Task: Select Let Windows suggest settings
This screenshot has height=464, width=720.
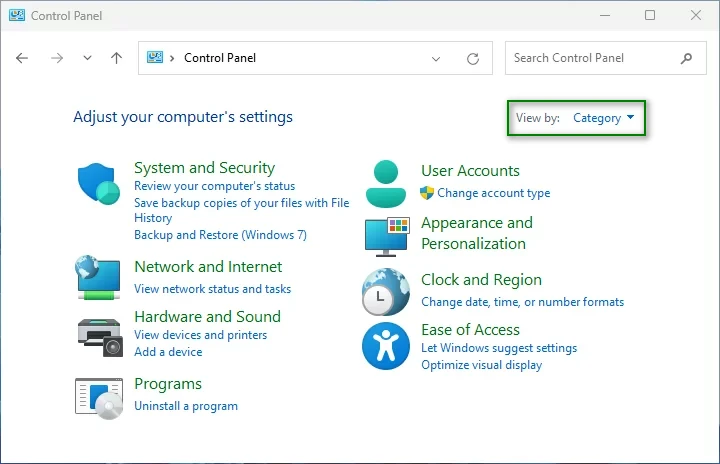Action: point(499,348)
